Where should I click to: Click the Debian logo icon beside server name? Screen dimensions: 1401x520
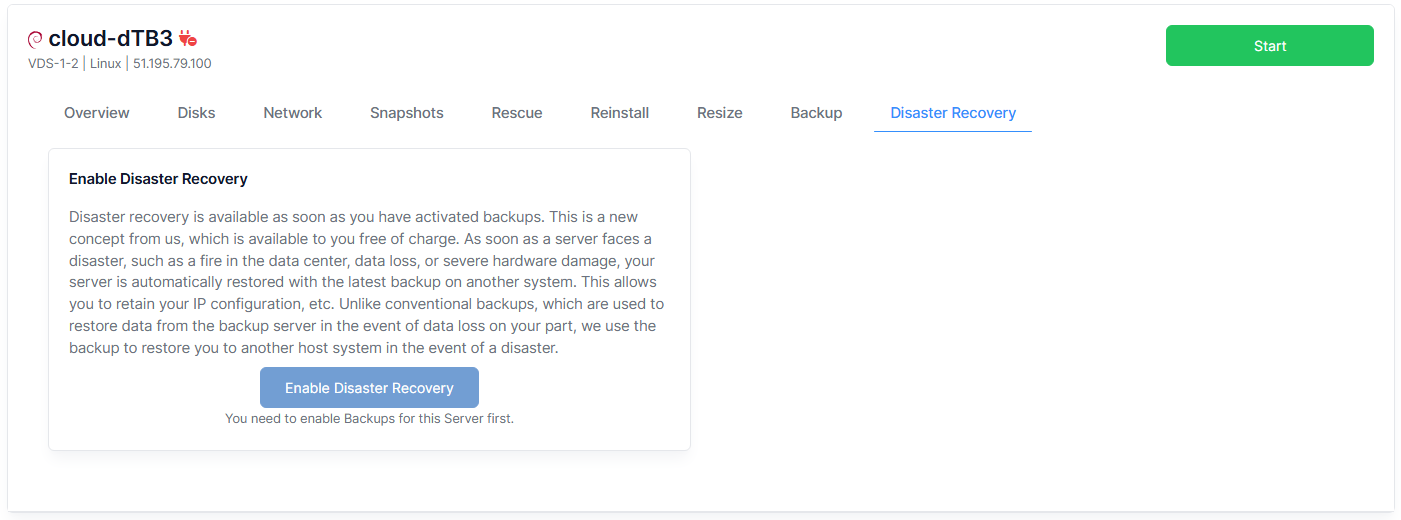(35, 40)
